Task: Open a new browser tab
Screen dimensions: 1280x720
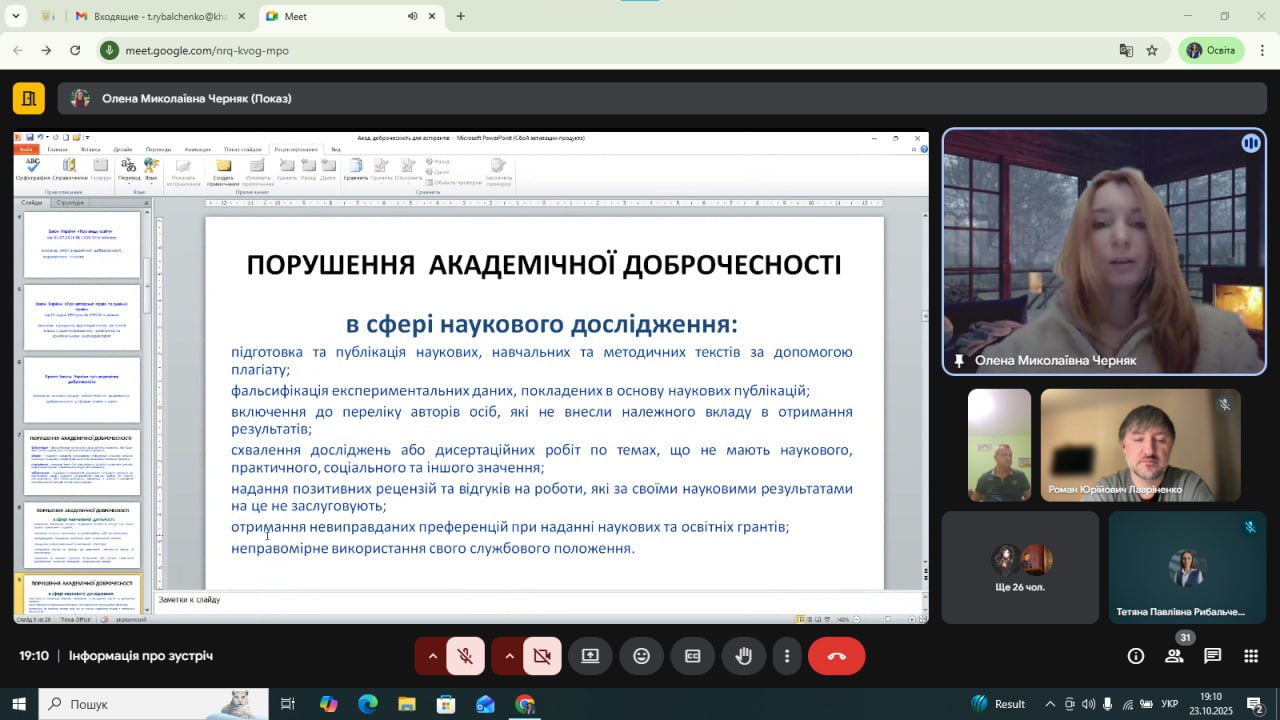Action: (x=460, y=16)
